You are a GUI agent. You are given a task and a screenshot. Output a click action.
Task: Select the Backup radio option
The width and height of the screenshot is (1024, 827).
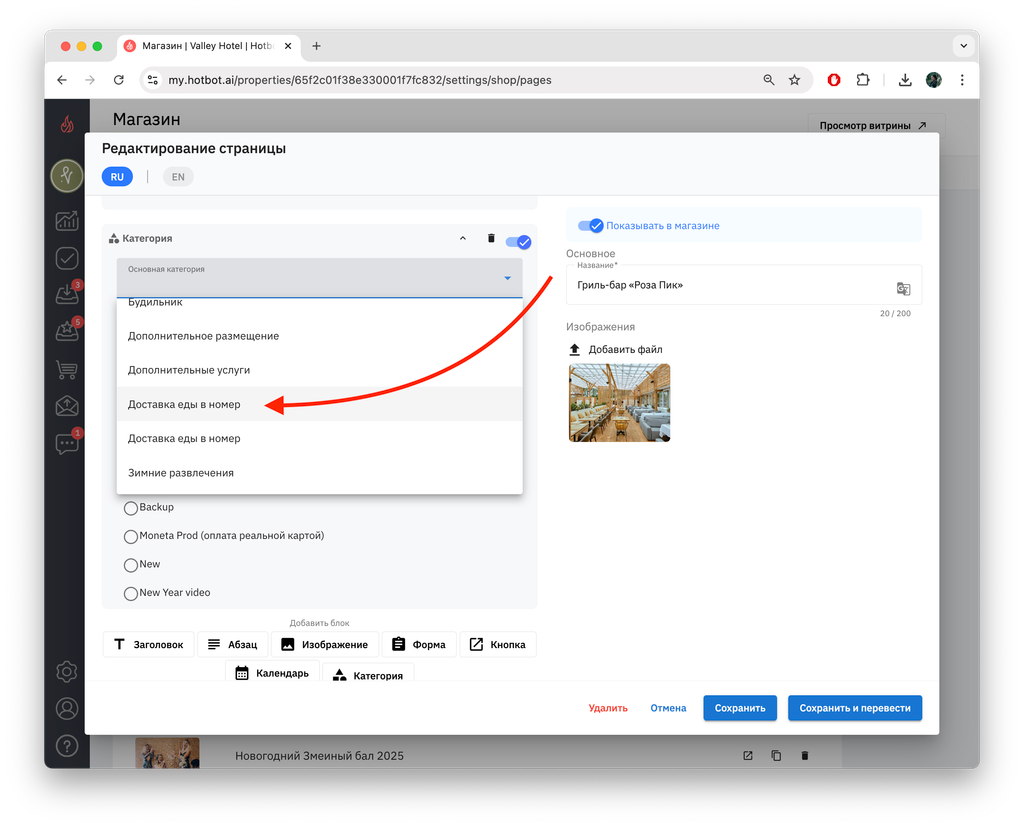tap(131, 508)
